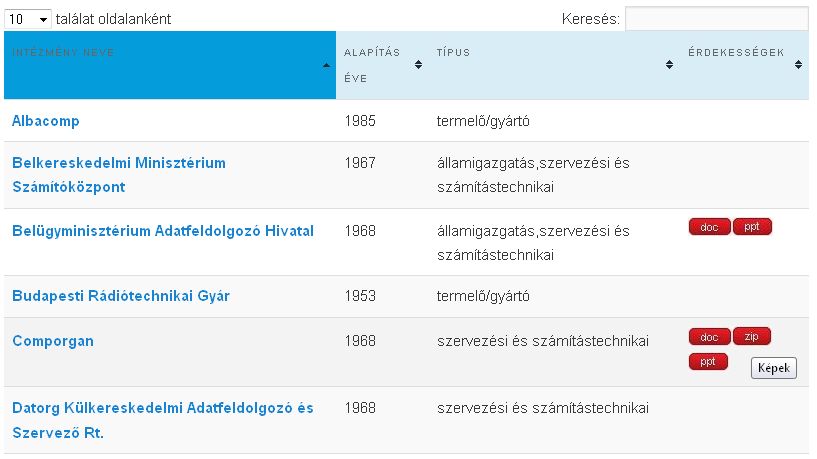Open the Comporgan institution link
Image resolution: width=817 pixels, height=459 pixels.
click(x=53, y=341)
